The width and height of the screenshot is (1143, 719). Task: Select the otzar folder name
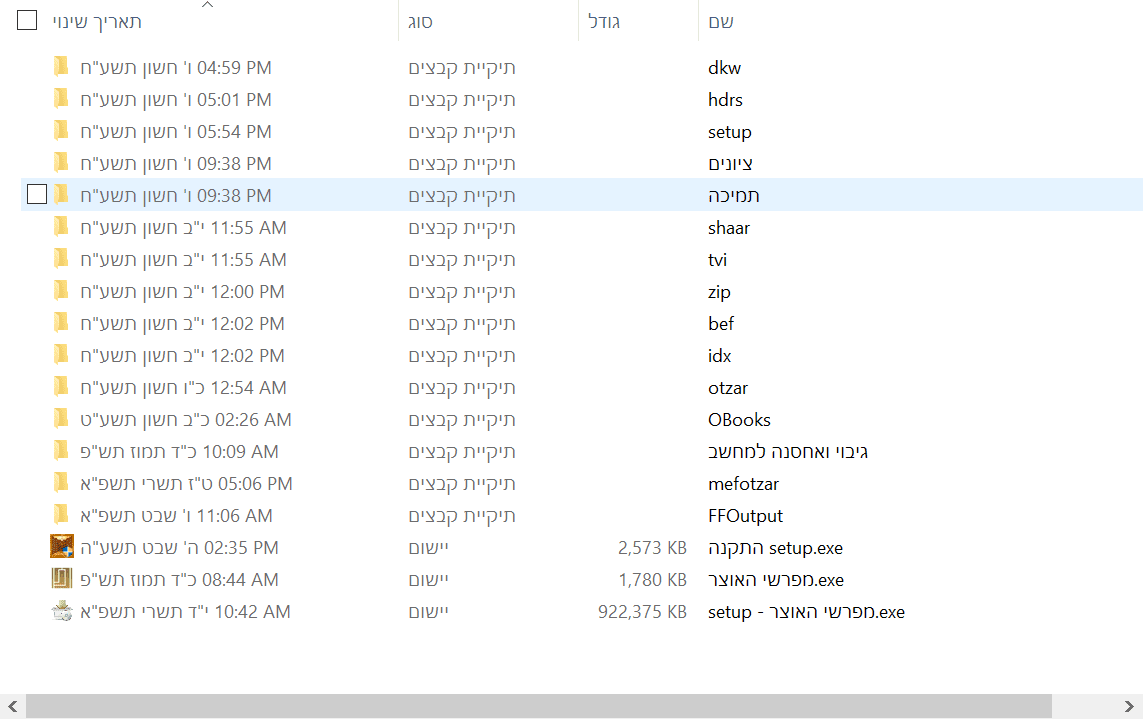point(728,388)
